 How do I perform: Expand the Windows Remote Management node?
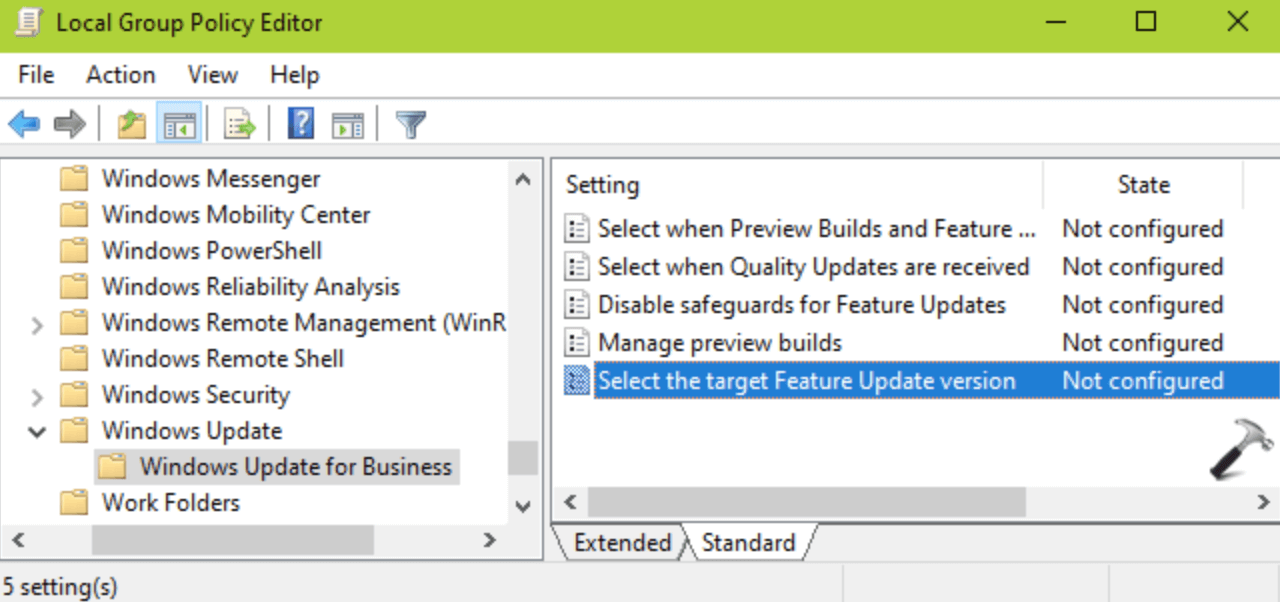(x=37, y=322)
